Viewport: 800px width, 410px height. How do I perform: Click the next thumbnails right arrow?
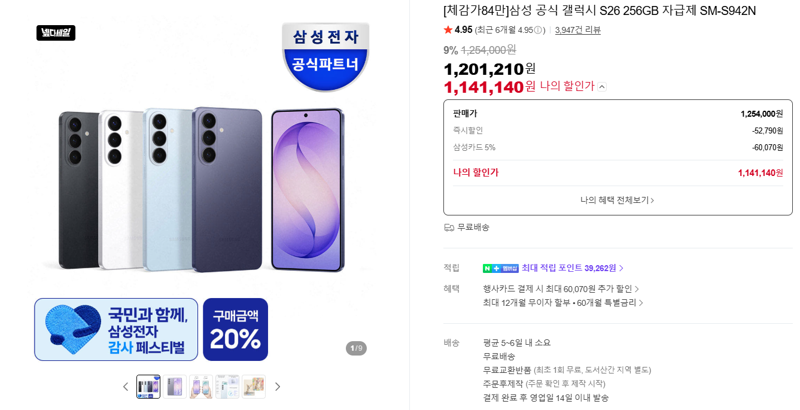(x=278, y=387)
